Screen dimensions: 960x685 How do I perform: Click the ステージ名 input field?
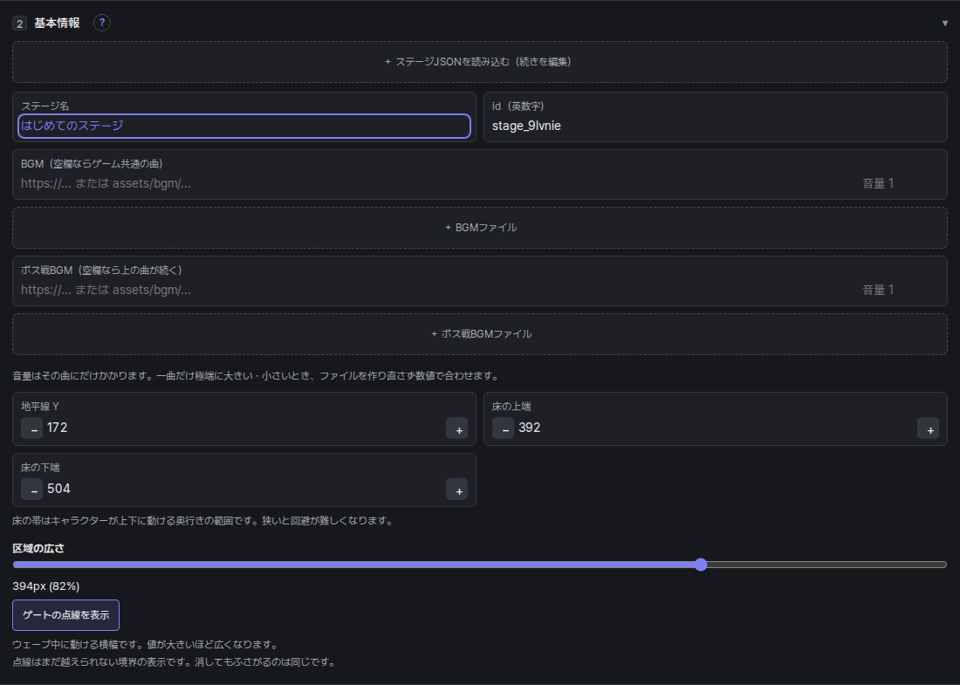(244, 125)
